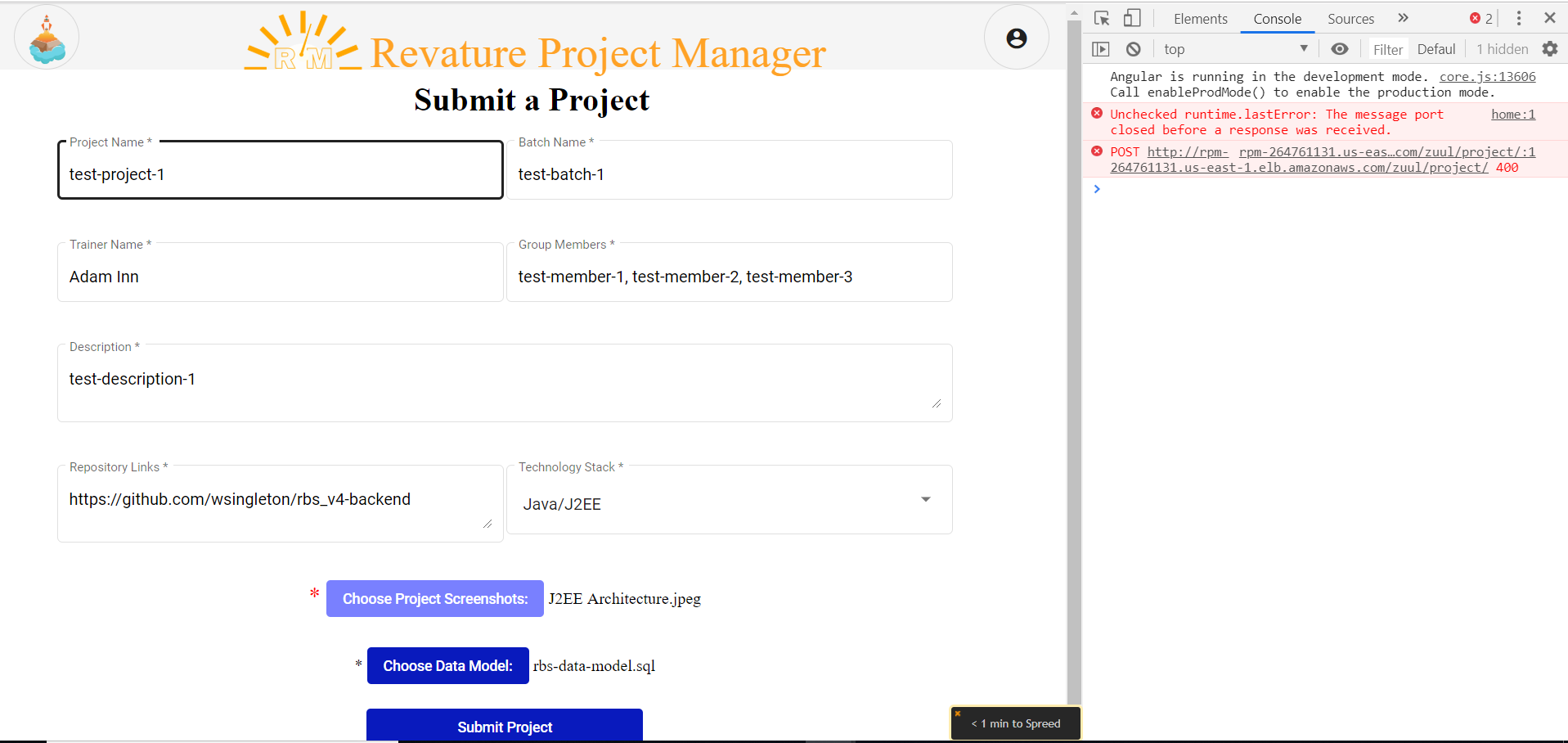This screenshot has height=743, width=1568.
Task: Open the Sources tab
Action: tap(1350, 18)
